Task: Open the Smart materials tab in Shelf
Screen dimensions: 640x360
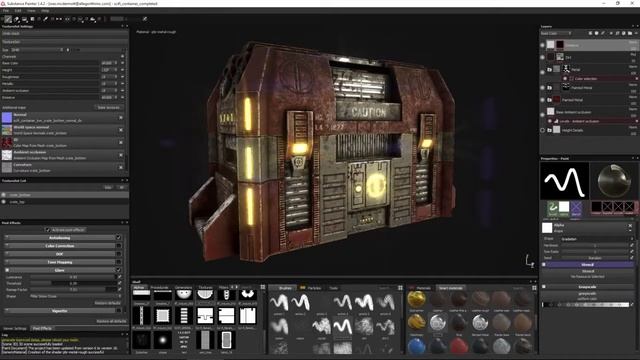Action: click(451, 288)
